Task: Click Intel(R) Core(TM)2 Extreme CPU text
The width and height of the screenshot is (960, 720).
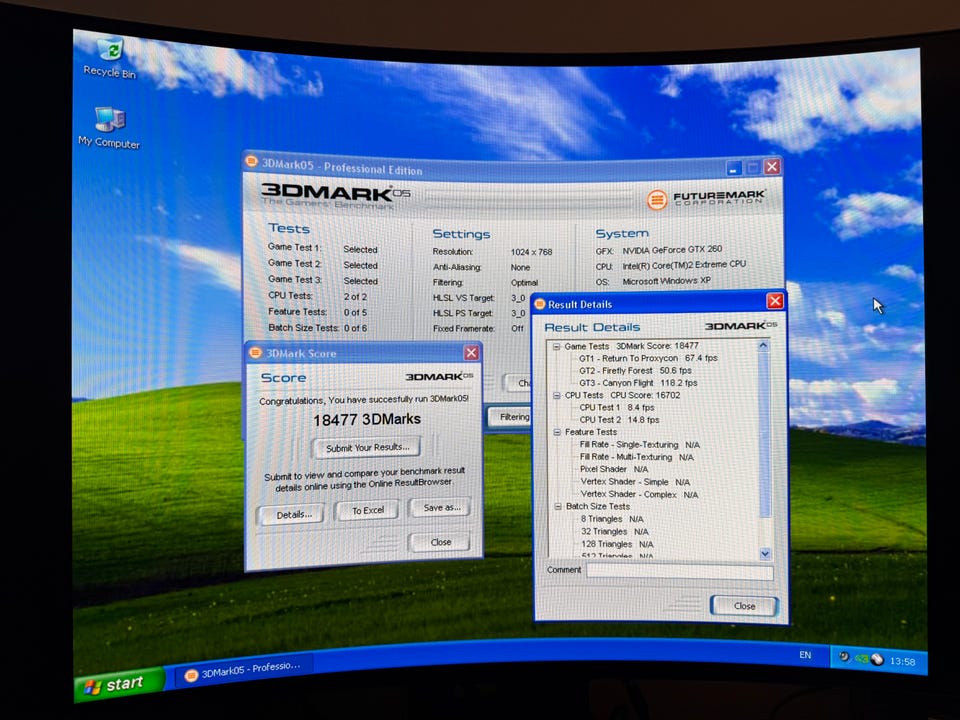Action: click(684, 264)
